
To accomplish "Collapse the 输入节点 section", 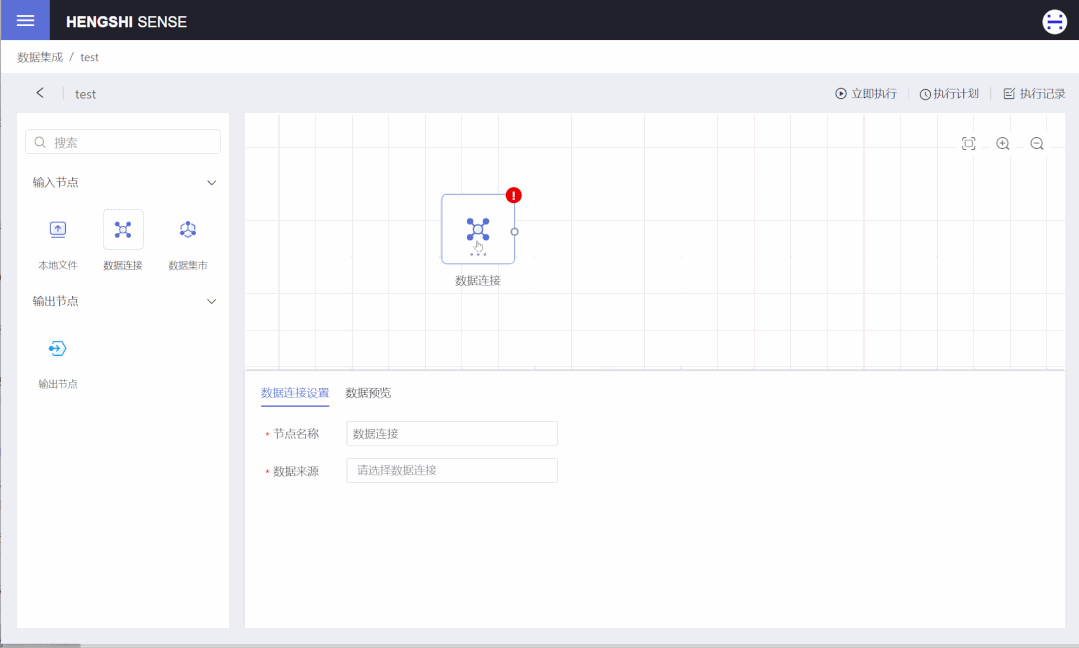I will [x=211, y=182].
